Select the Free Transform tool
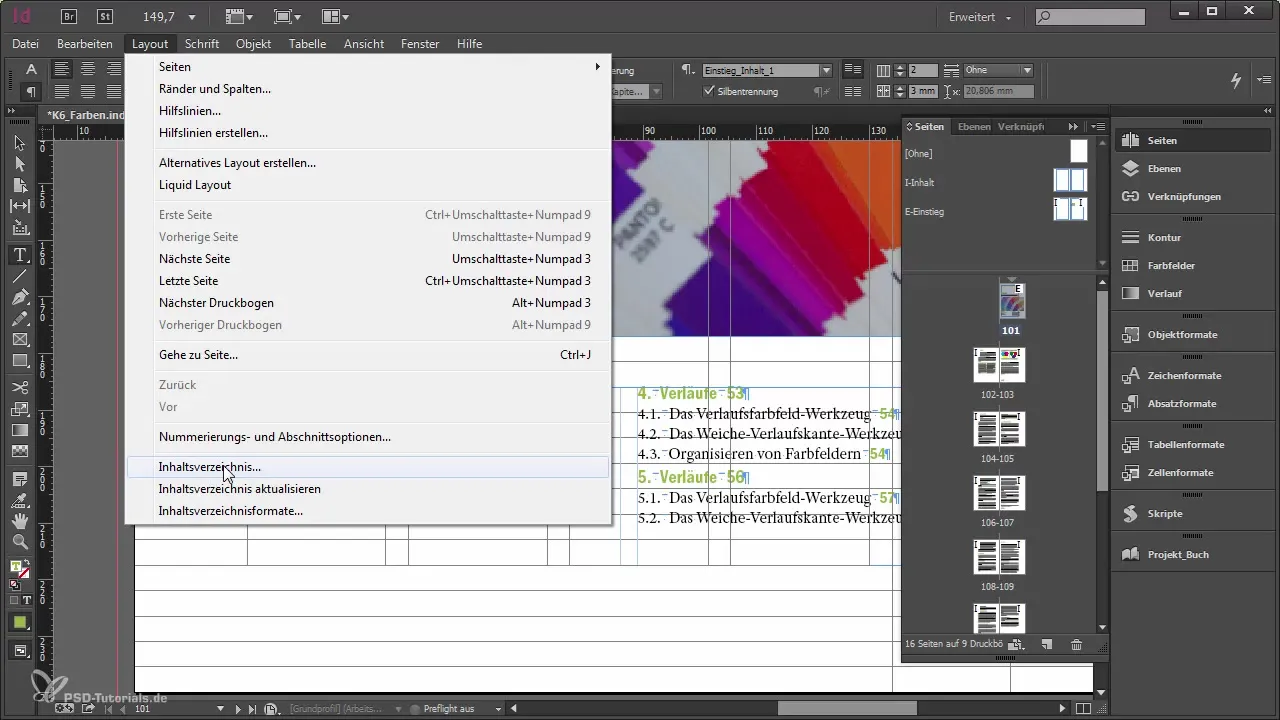Viewport: 1280px width, 720px height. [x=20, y=408]
